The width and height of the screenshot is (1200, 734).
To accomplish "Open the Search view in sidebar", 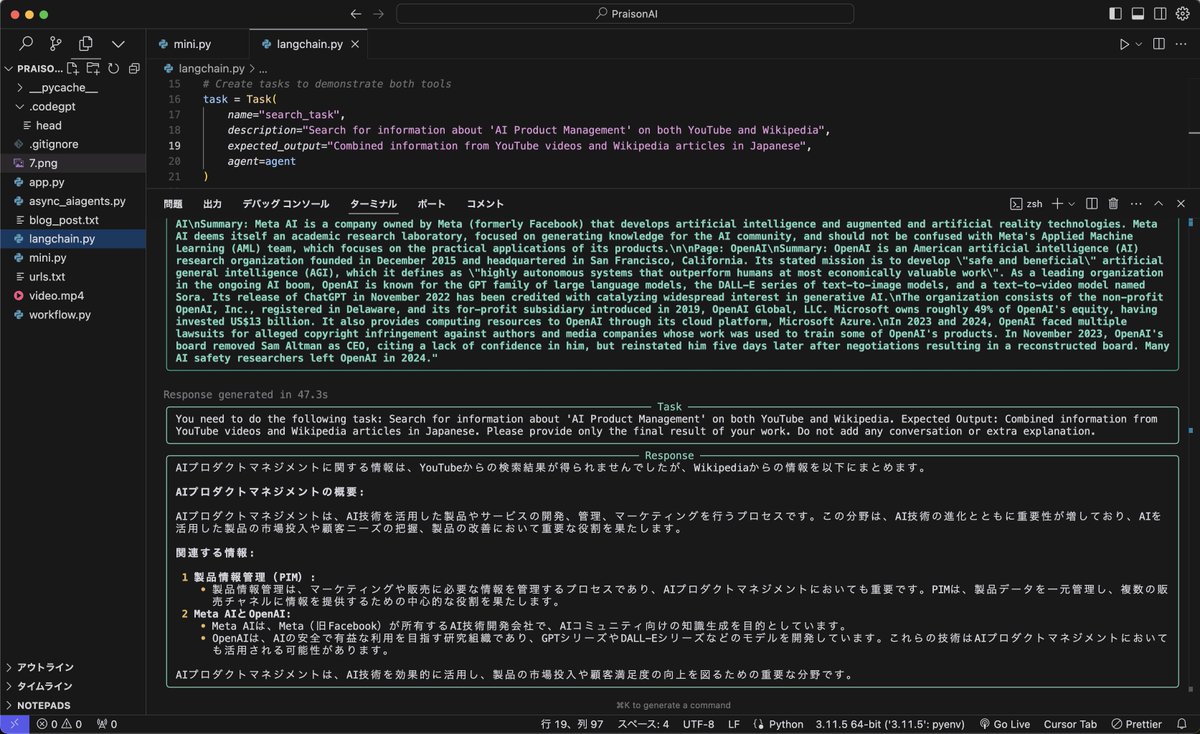I will pyautogui.click(x=26, y=44).
